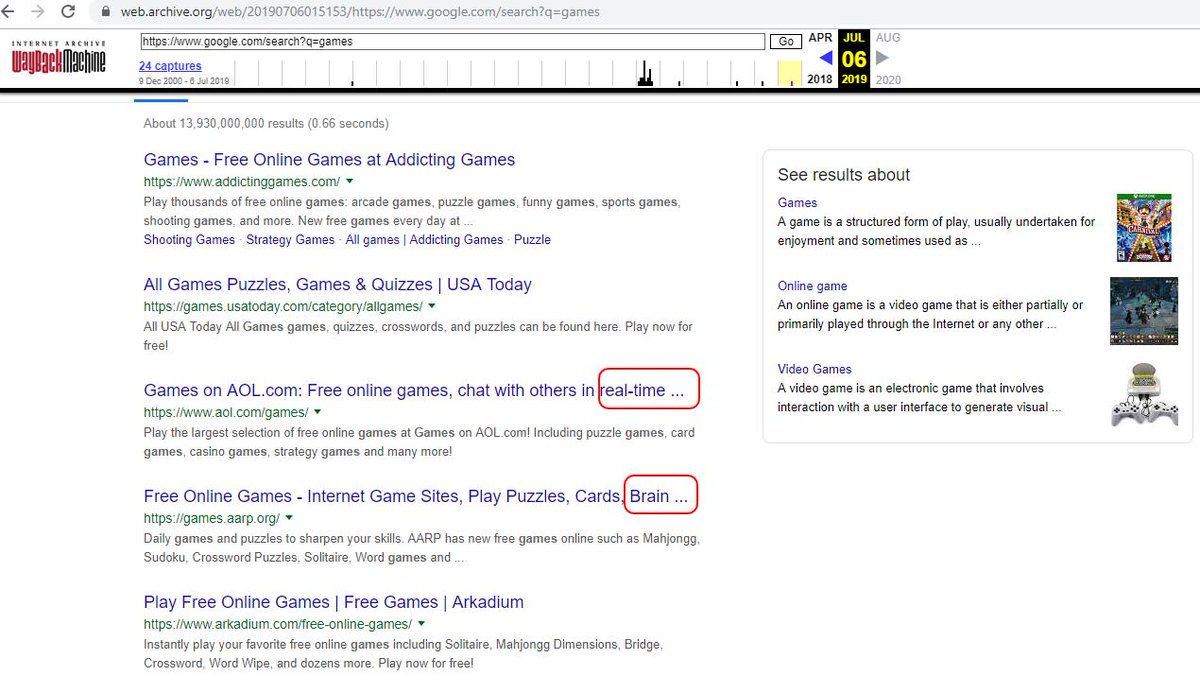
Task: Click the https://games.aarp.org/ green URL
Action: tap(211, 518)
